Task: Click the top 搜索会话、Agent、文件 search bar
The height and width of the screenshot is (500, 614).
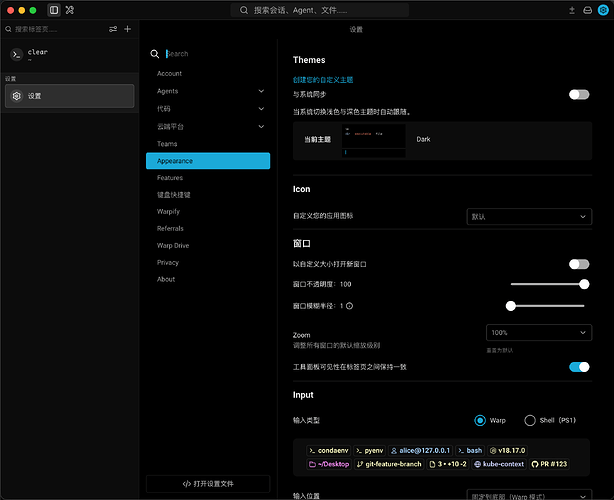Action: [320, 10]
